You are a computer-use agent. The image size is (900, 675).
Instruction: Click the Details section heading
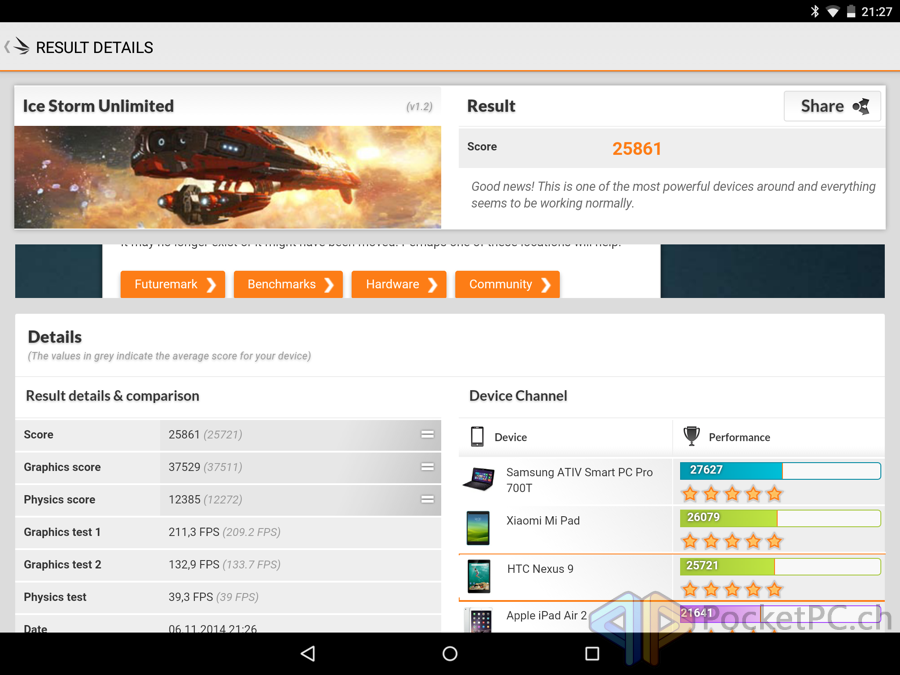55,337
